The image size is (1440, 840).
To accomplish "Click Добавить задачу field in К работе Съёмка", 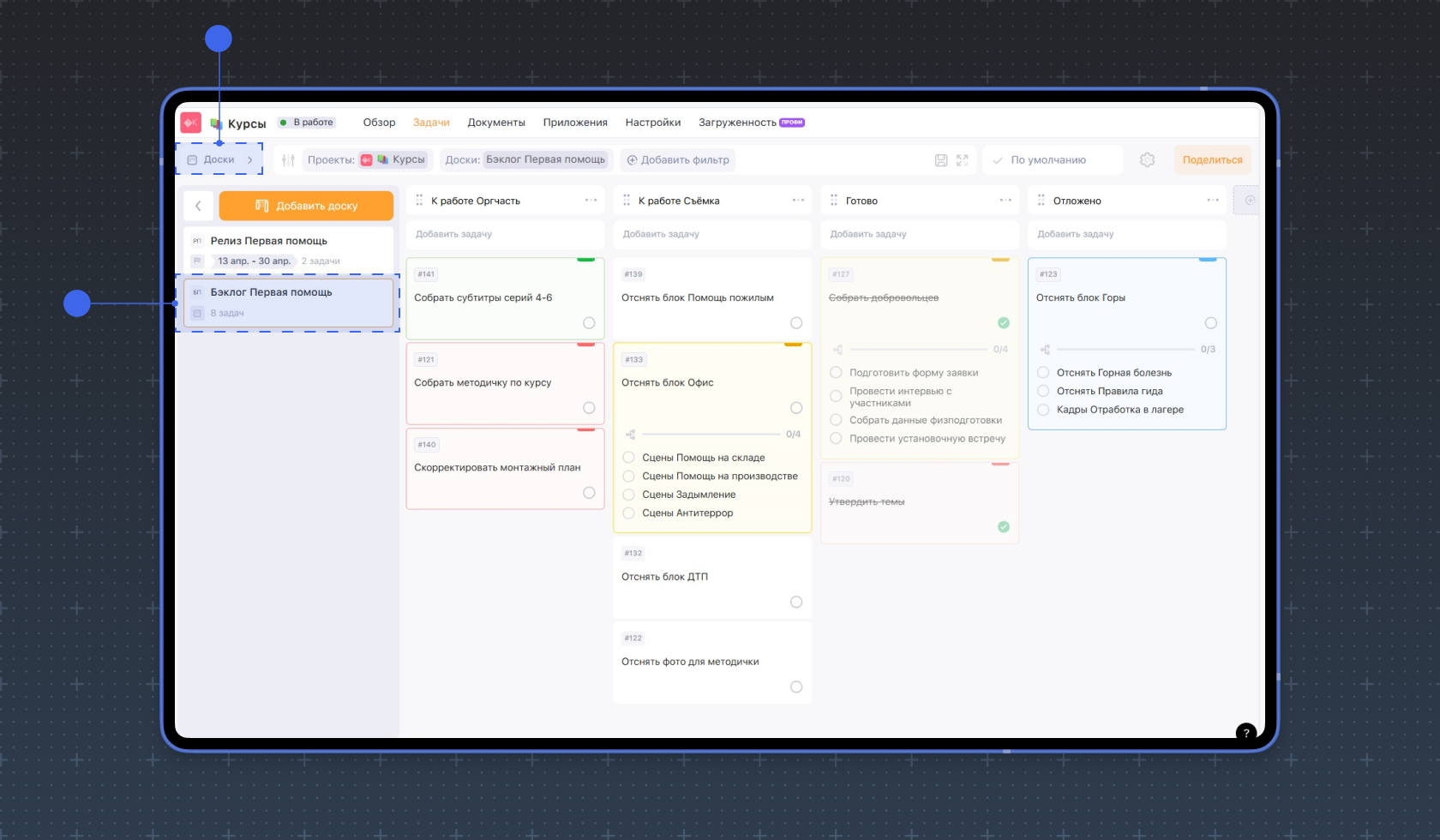I will [x=711, y=234].
